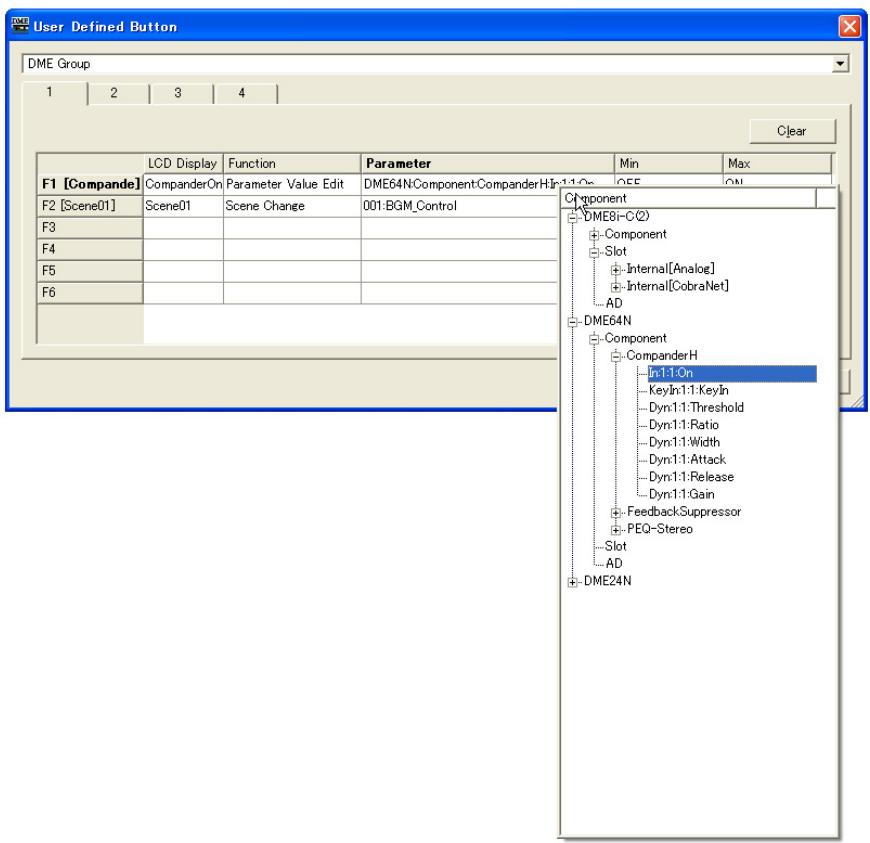Collapse the DME64N tree node
Screen dimensions: 870x843
[x=573, y=321]
